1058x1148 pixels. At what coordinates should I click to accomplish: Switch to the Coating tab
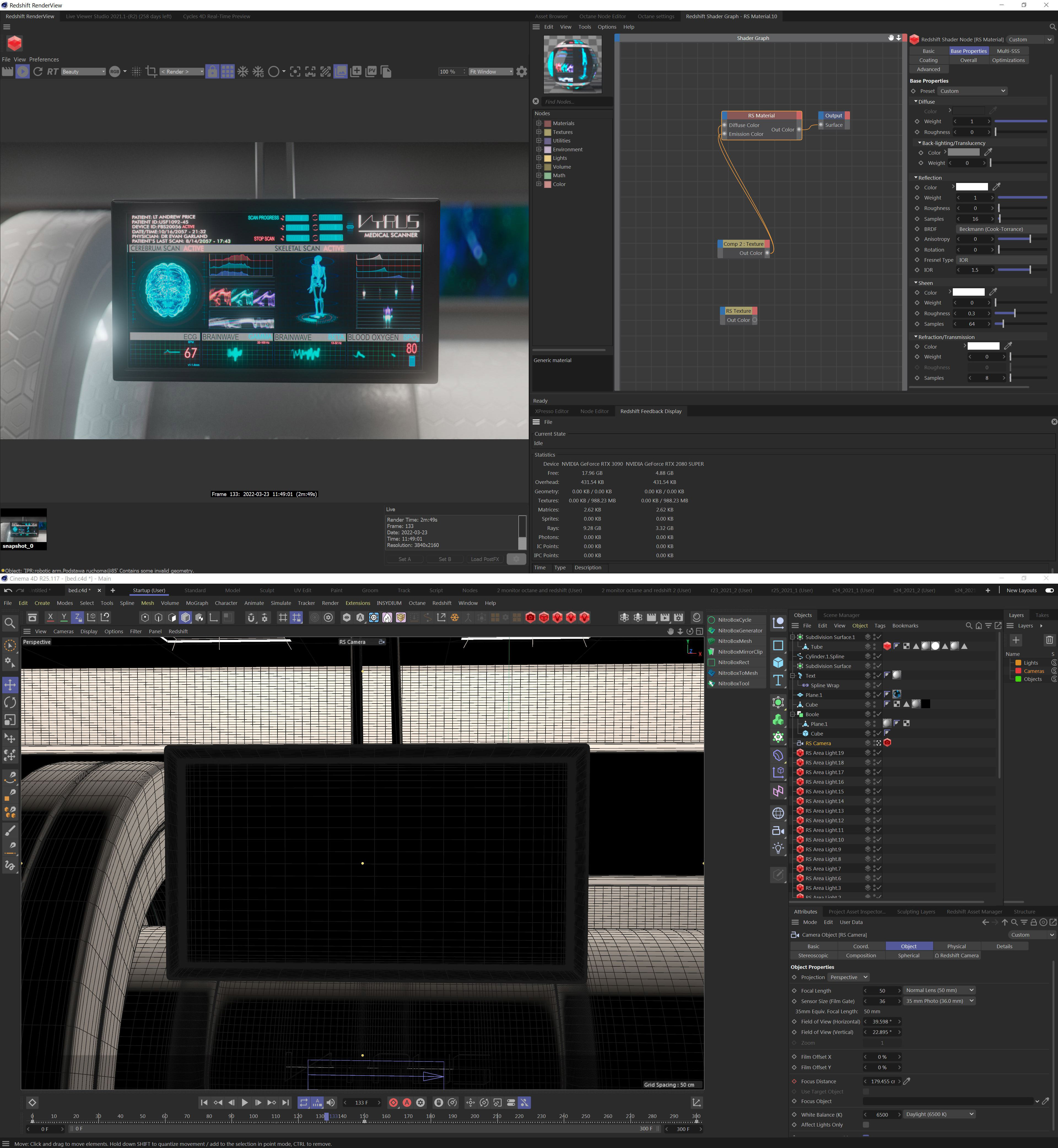(928, 60)
